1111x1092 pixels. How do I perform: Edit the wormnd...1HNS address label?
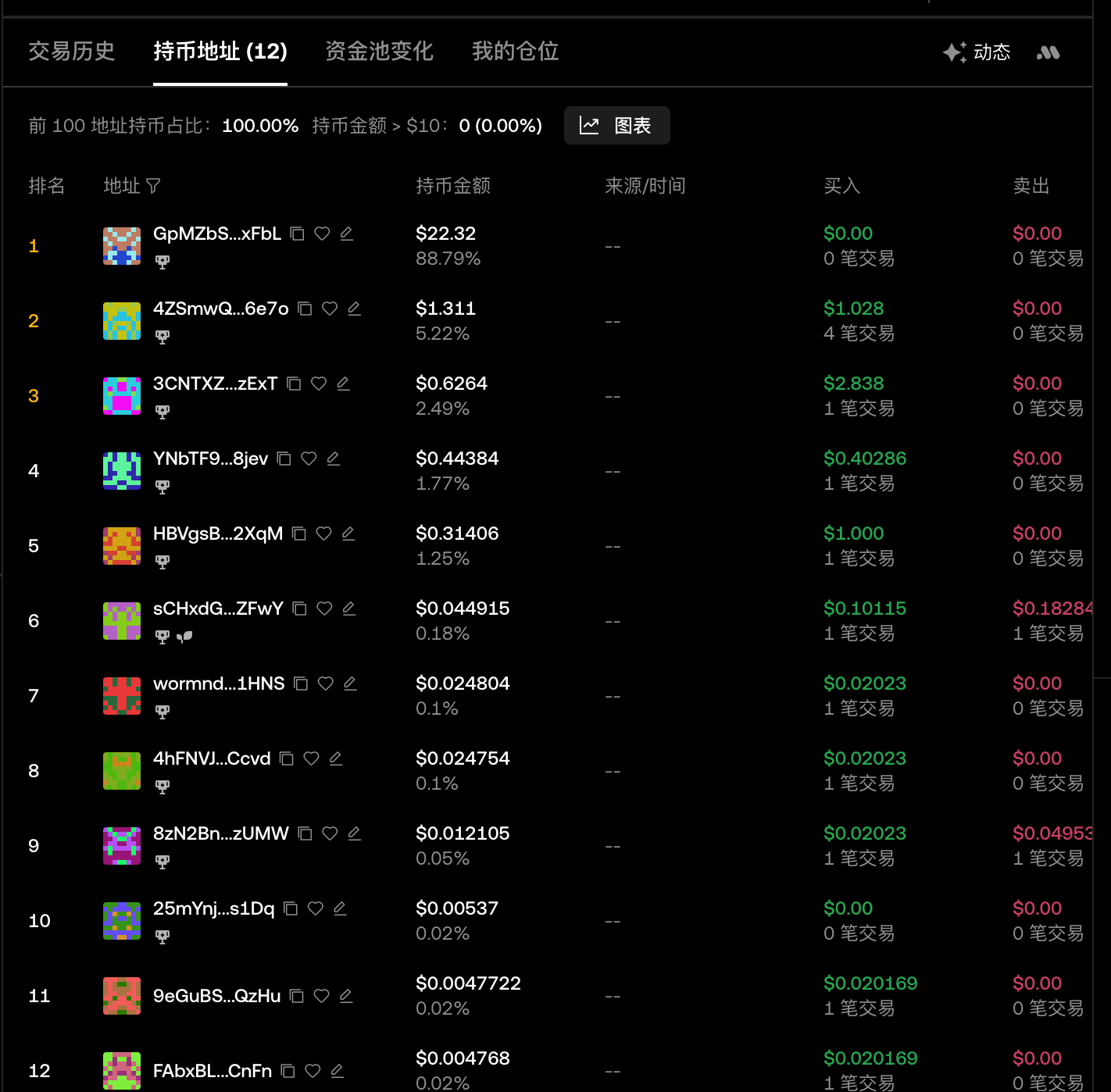350,683
